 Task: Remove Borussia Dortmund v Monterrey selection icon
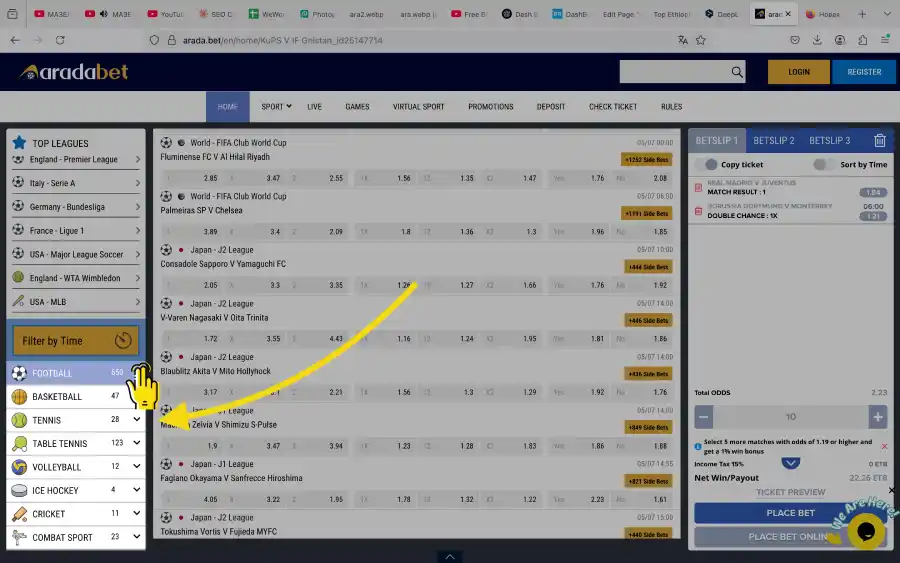pyautogui.click(x=699, y=211)
